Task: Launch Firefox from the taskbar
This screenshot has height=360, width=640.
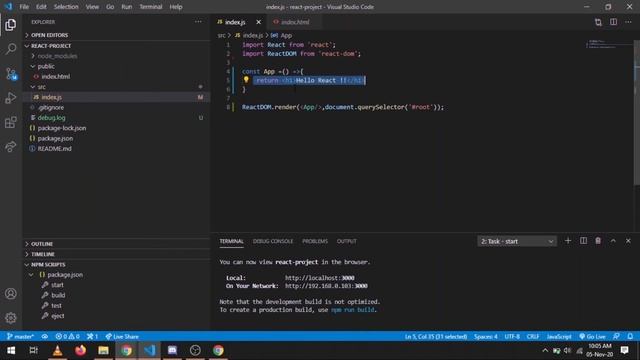Action: [x=80, y=351]
